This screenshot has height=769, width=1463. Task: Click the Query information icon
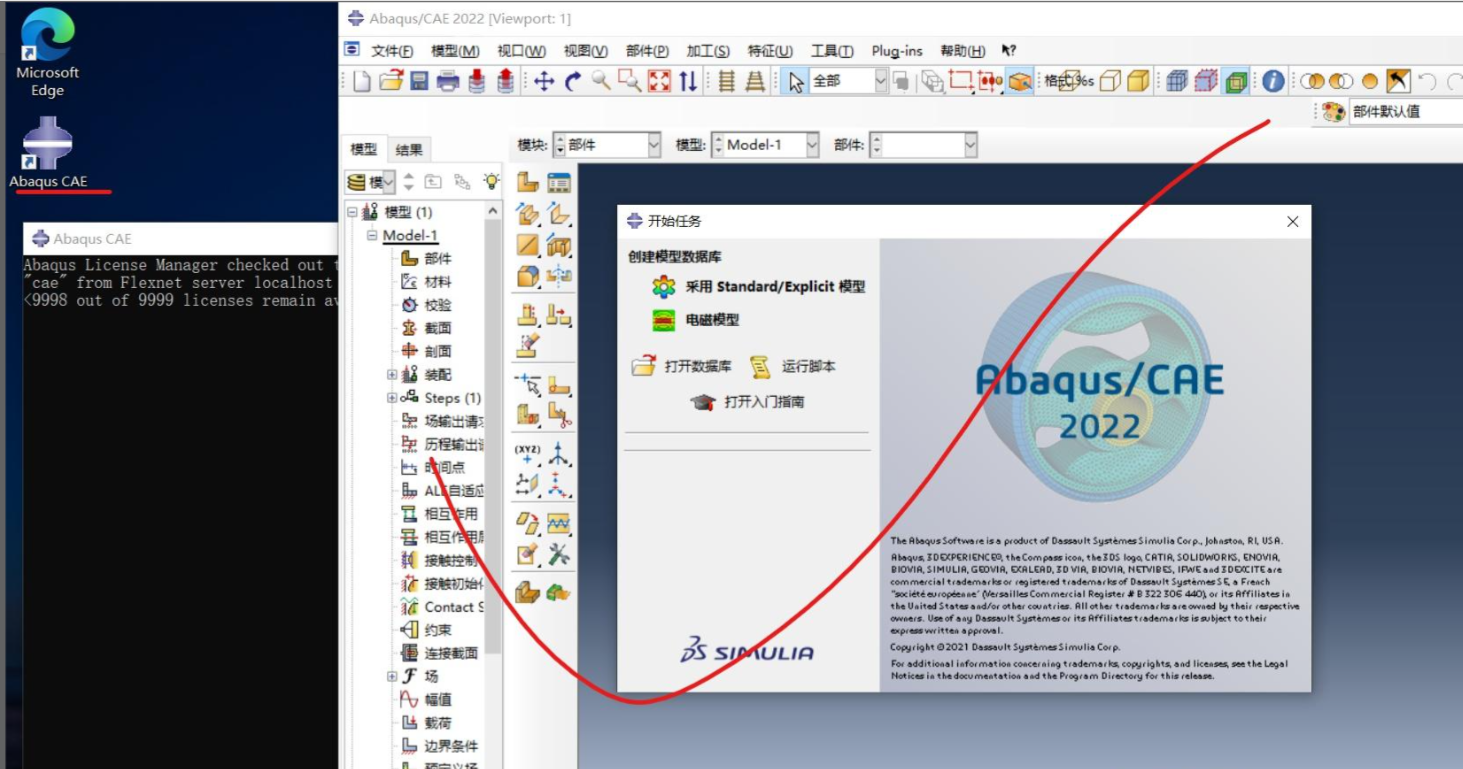pos(1272,82)
